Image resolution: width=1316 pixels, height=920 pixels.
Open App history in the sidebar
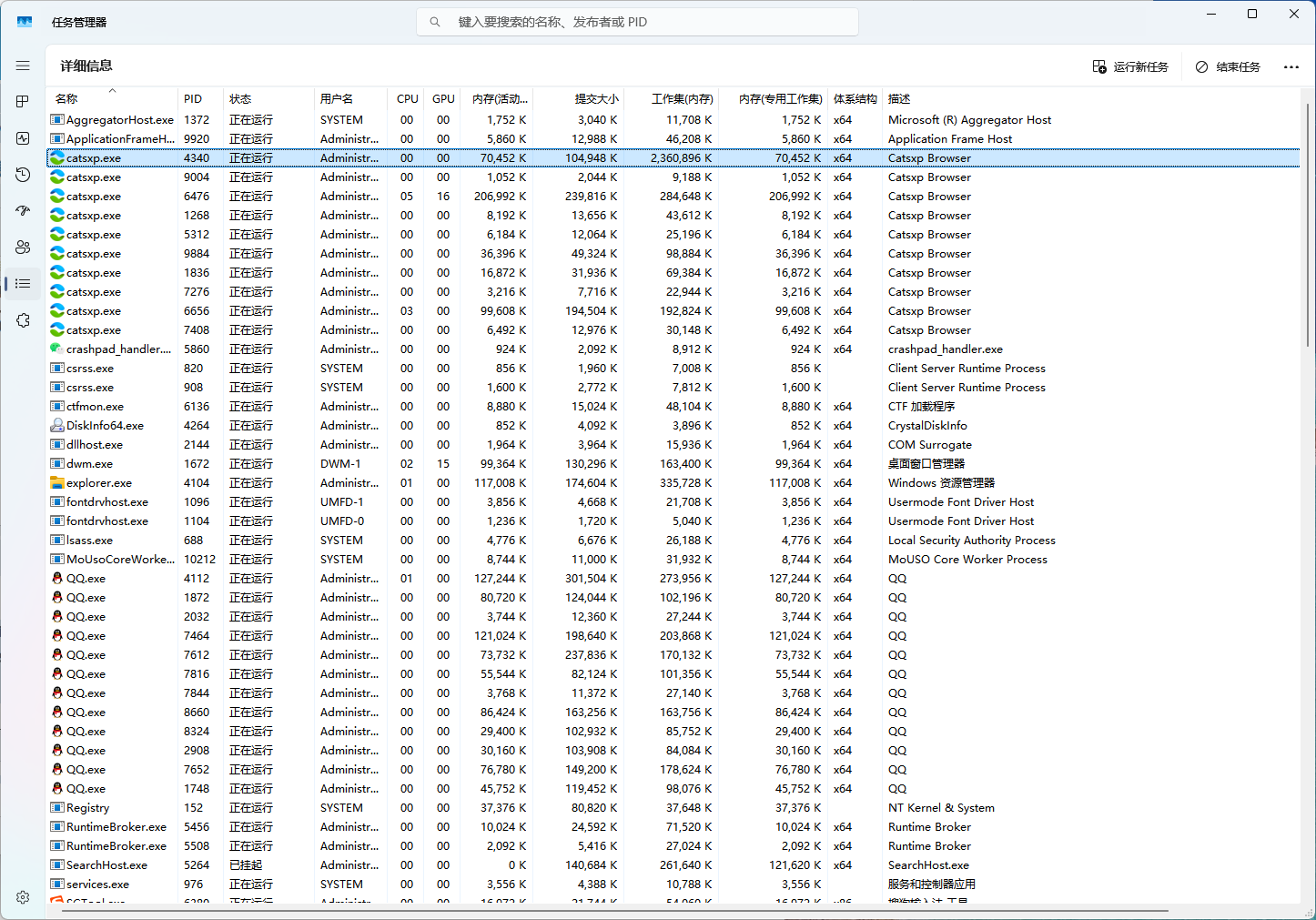(23, 175)
